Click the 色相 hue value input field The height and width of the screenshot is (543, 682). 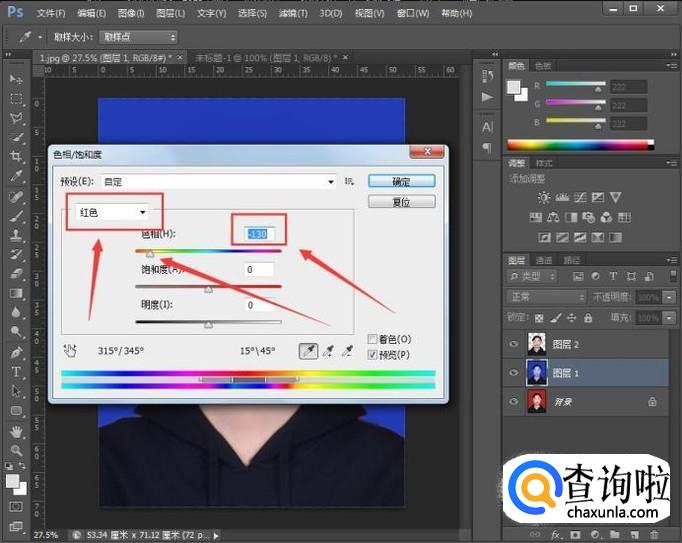(261, 234)
